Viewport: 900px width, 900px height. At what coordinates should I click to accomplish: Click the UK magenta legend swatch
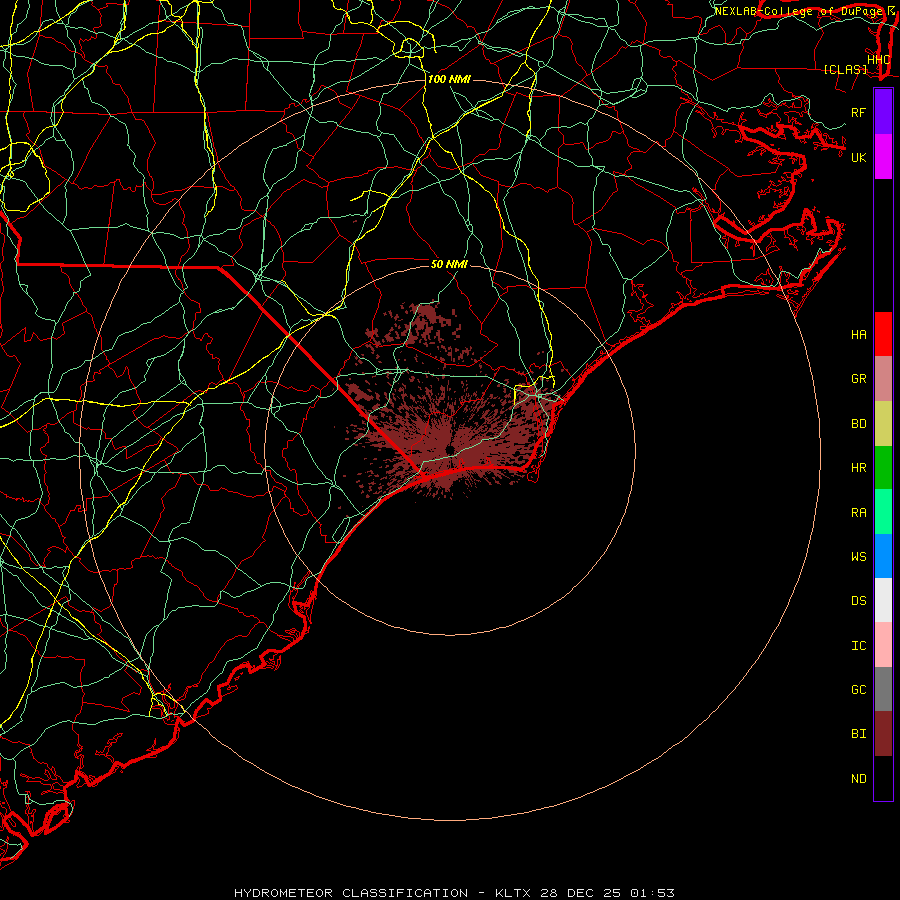(x=883, y=157)
